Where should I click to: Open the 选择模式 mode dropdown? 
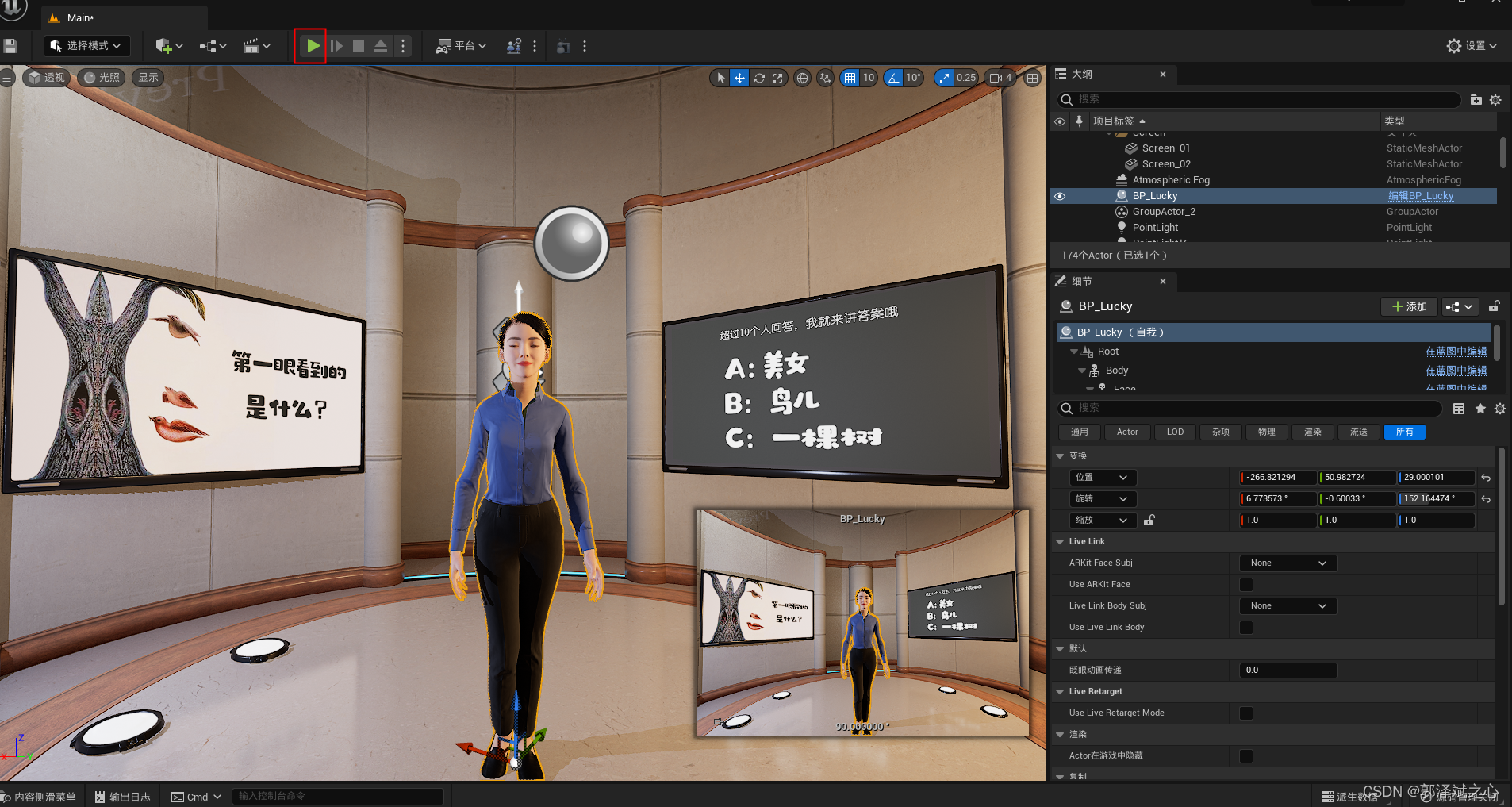pyautogui.click(x=86, y=46)
